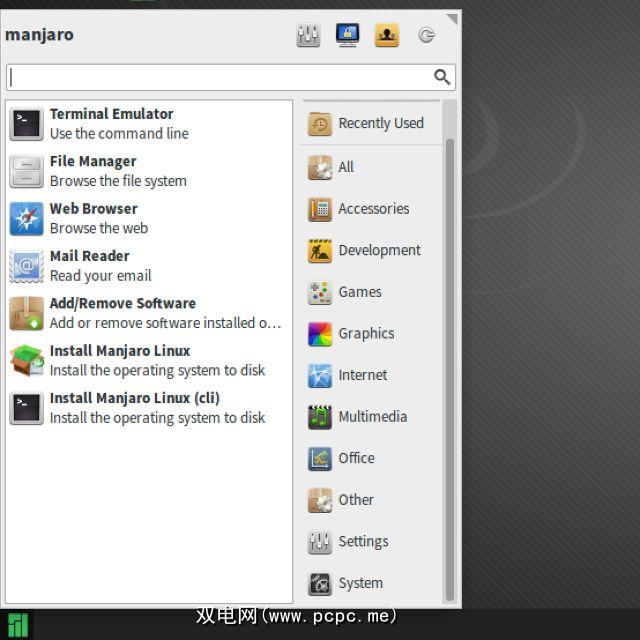The height and width of the screenshot is (640, 640).
Task: Click the 'File Manager' title text
Action: tap(93, 162)
